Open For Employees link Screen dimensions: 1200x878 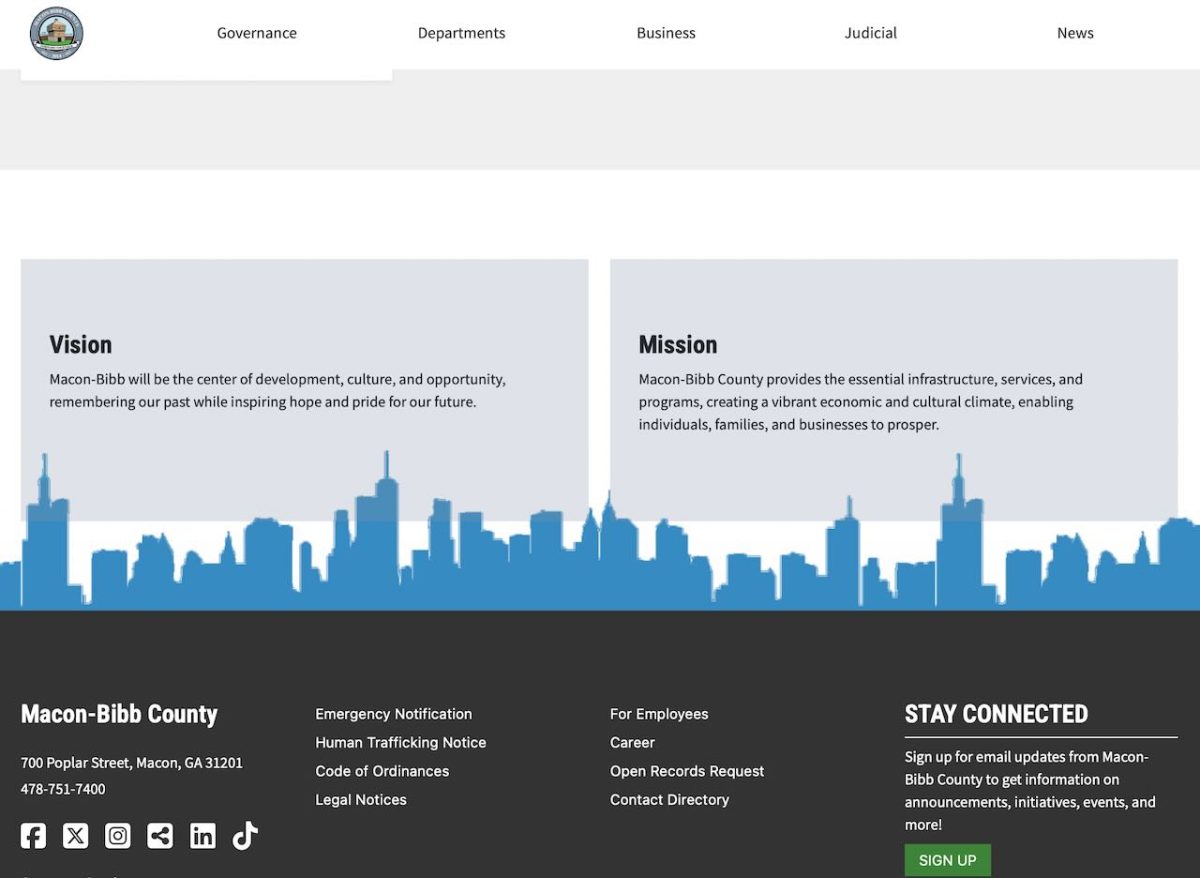(x=659, y=714)
